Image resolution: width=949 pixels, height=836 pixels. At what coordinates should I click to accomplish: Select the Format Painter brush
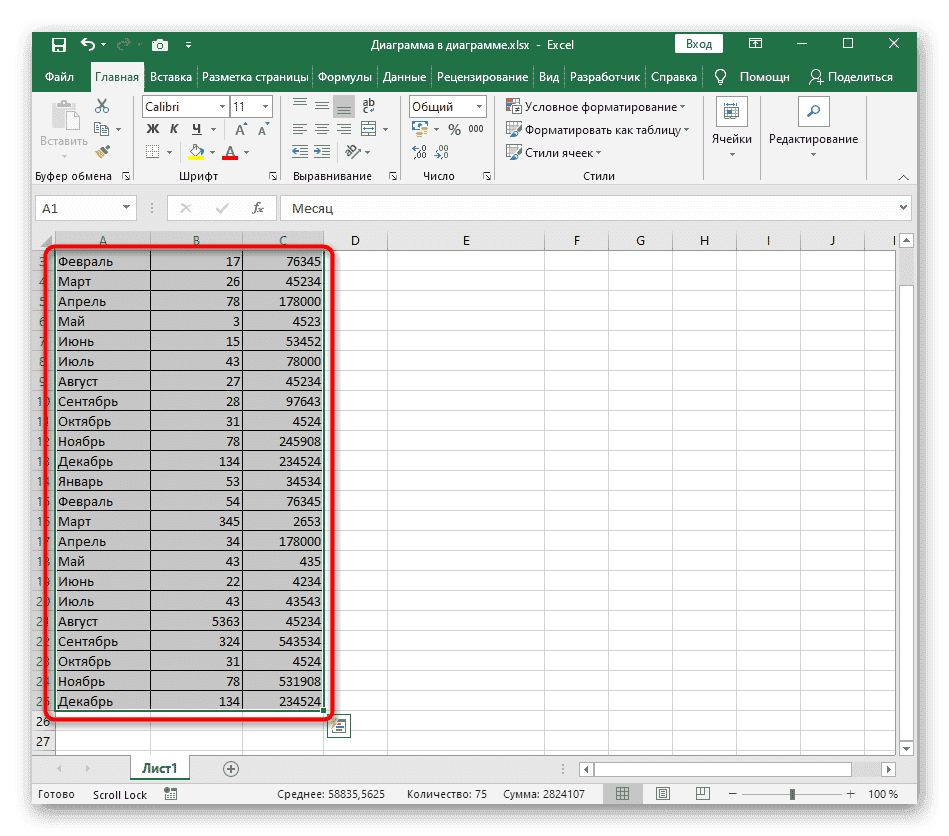pyautogui.click(x=101, y=151)
